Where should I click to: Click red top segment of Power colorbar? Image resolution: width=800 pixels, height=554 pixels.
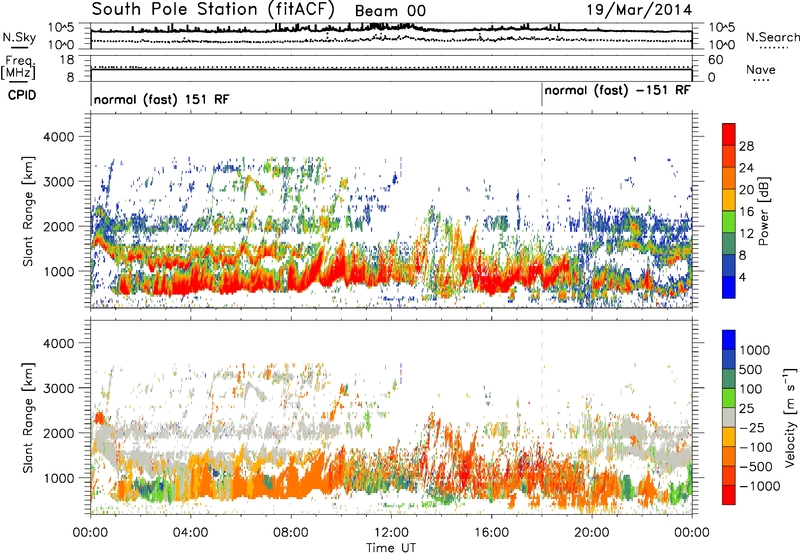(729, 134)
